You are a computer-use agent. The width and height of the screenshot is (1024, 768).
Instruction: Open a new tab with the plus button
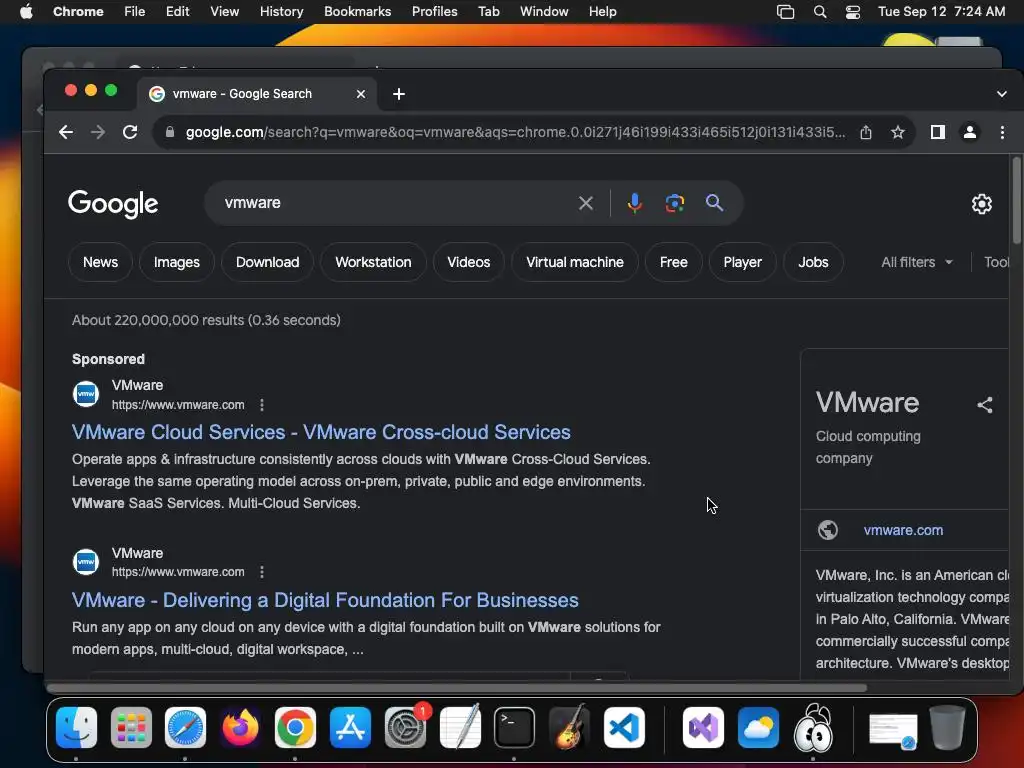pos(399,94)
